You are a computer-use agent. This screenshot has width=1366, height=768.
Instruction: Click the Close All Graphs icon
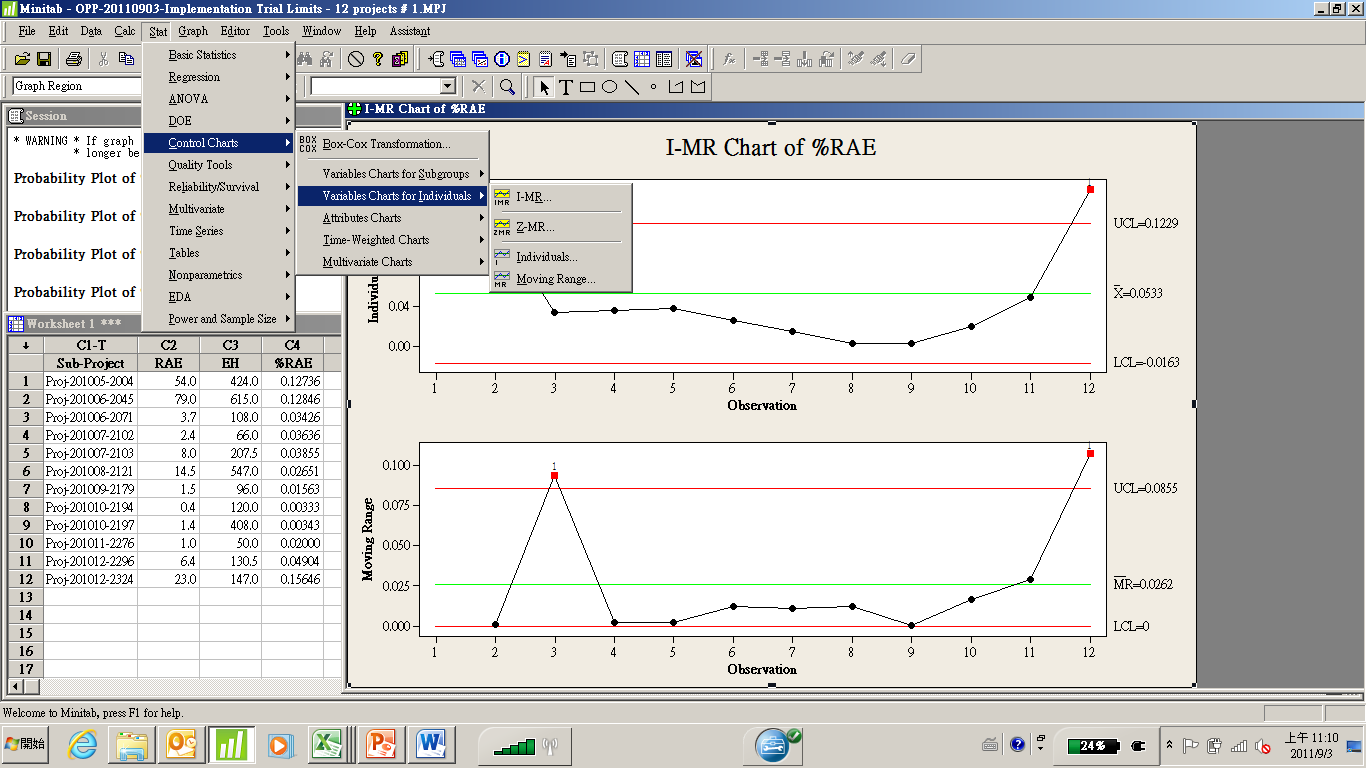click(x=693, y=59)
